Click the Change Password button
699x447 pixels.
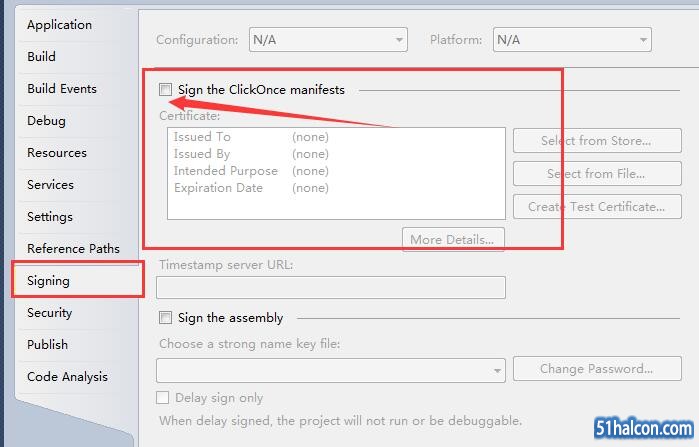tap(596, 369)
